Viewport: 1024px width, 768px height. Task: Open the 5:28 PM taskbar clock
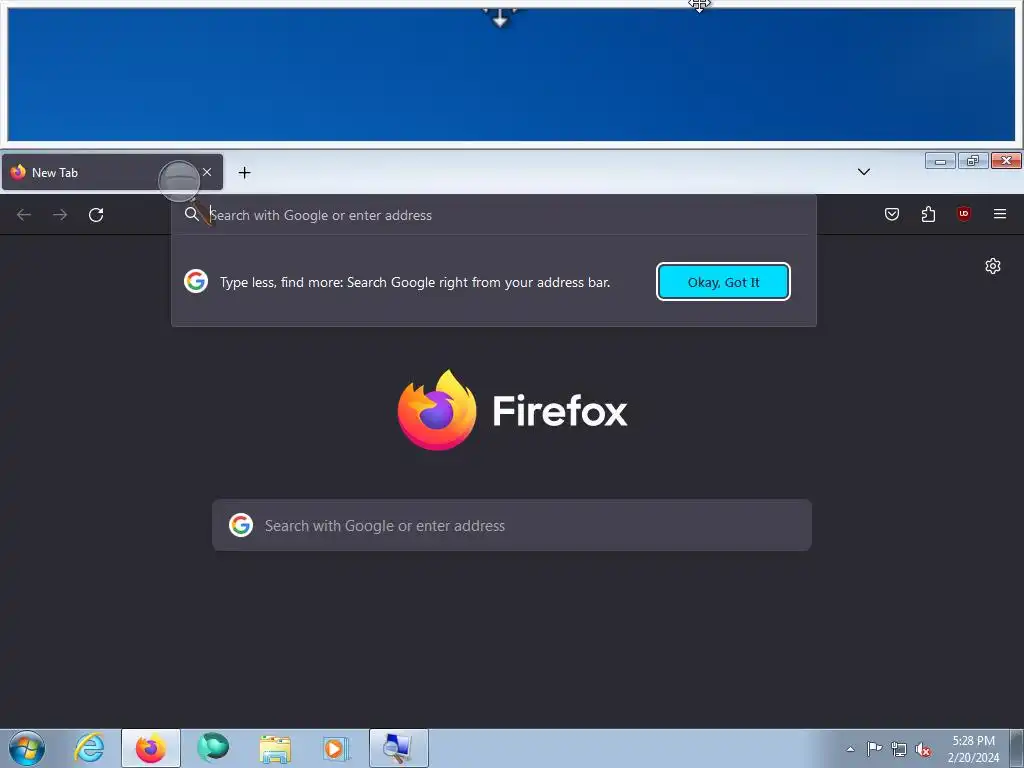click(x=973, y=749)
